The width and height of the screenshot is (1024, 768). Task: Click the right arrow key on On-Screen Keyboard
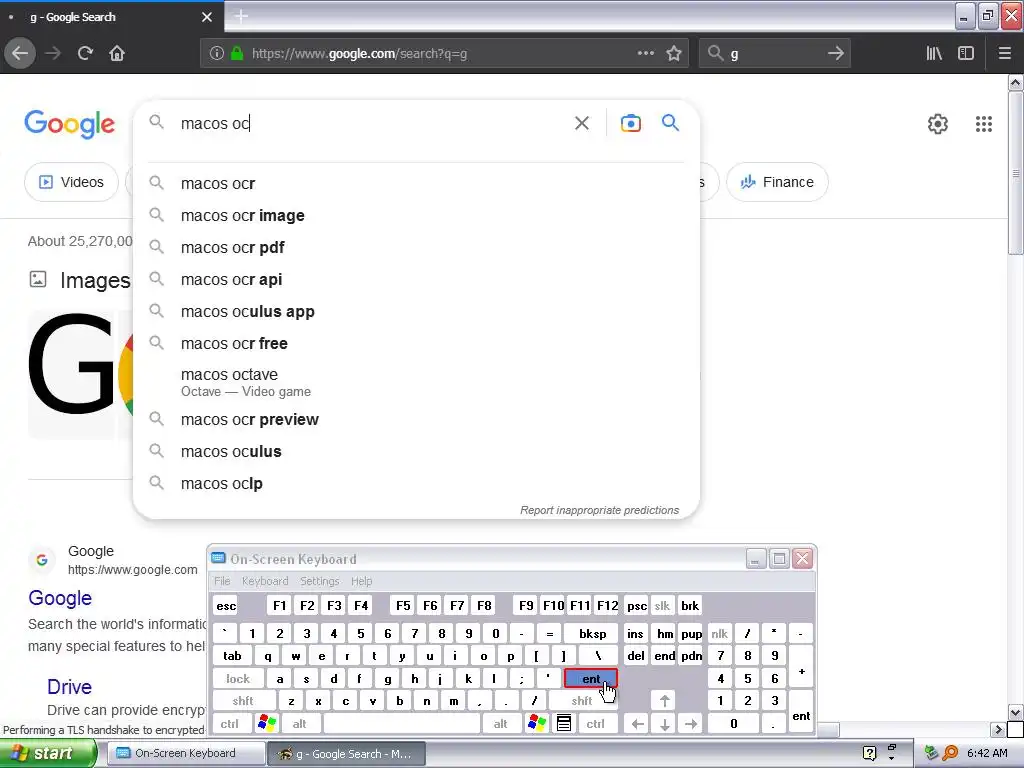coord(691,724)
